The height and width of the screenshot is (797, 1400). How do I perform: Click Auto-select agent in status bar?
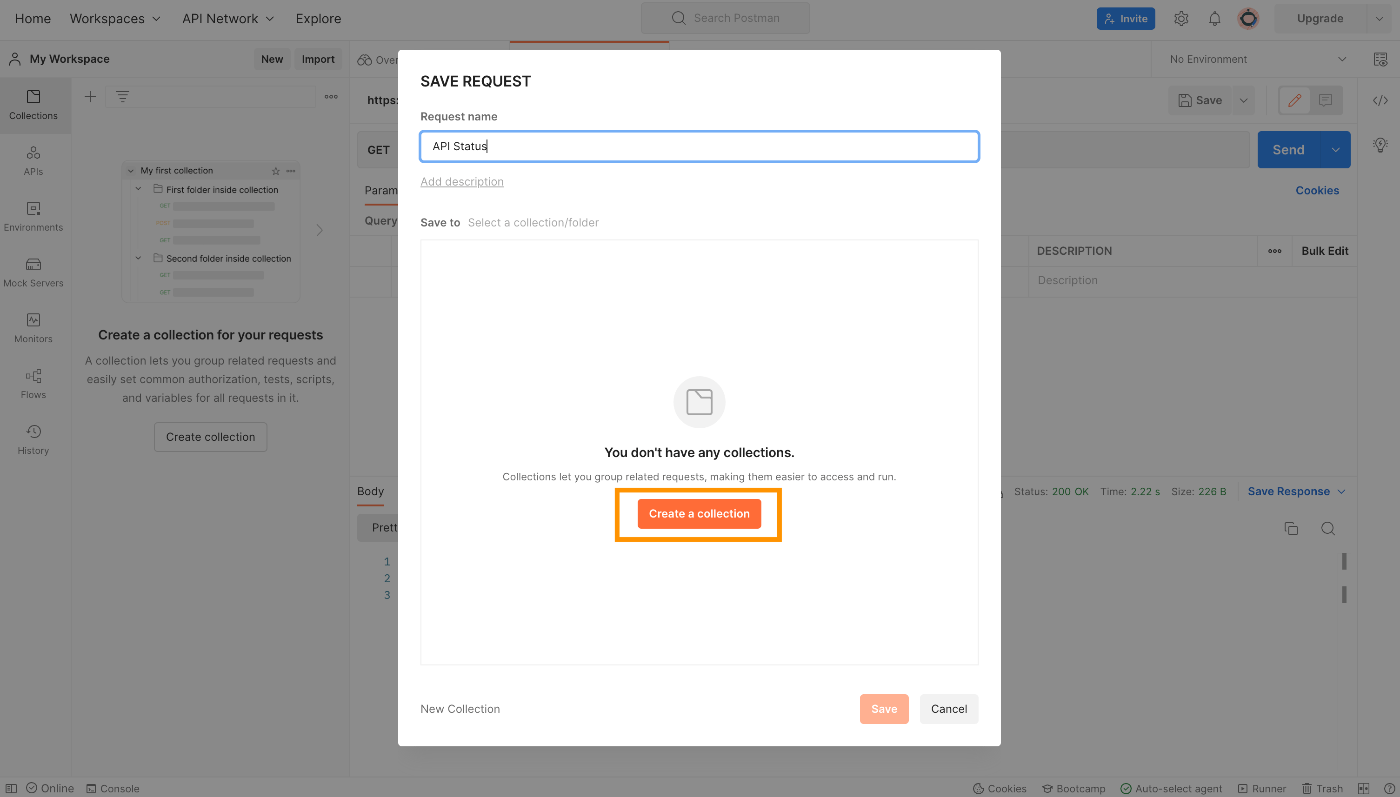point(1171,788)
